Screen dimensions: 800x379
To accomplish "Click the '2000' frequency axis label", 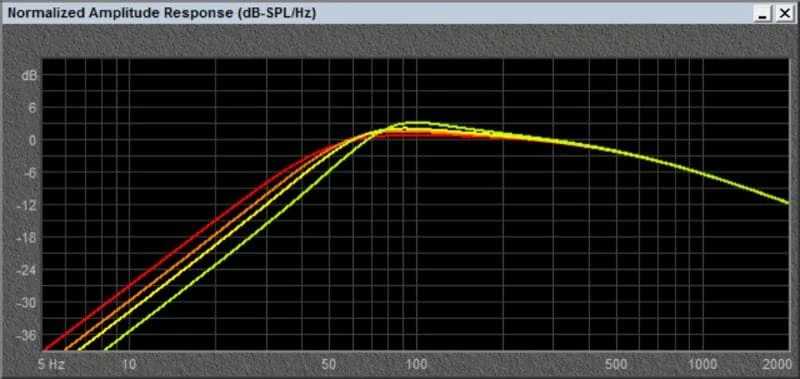I will pyautogui.click(x=779, y=364).
